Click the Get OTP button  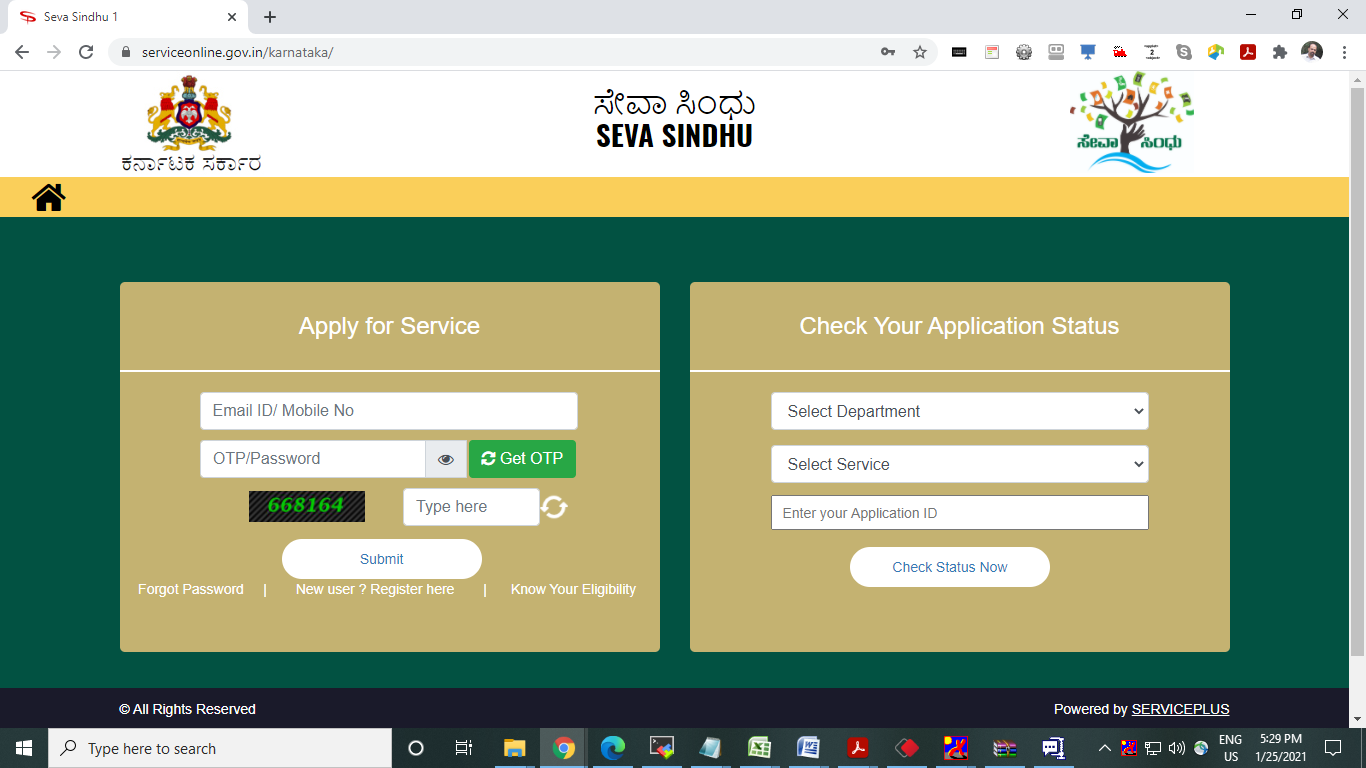[x=522, y=459]
